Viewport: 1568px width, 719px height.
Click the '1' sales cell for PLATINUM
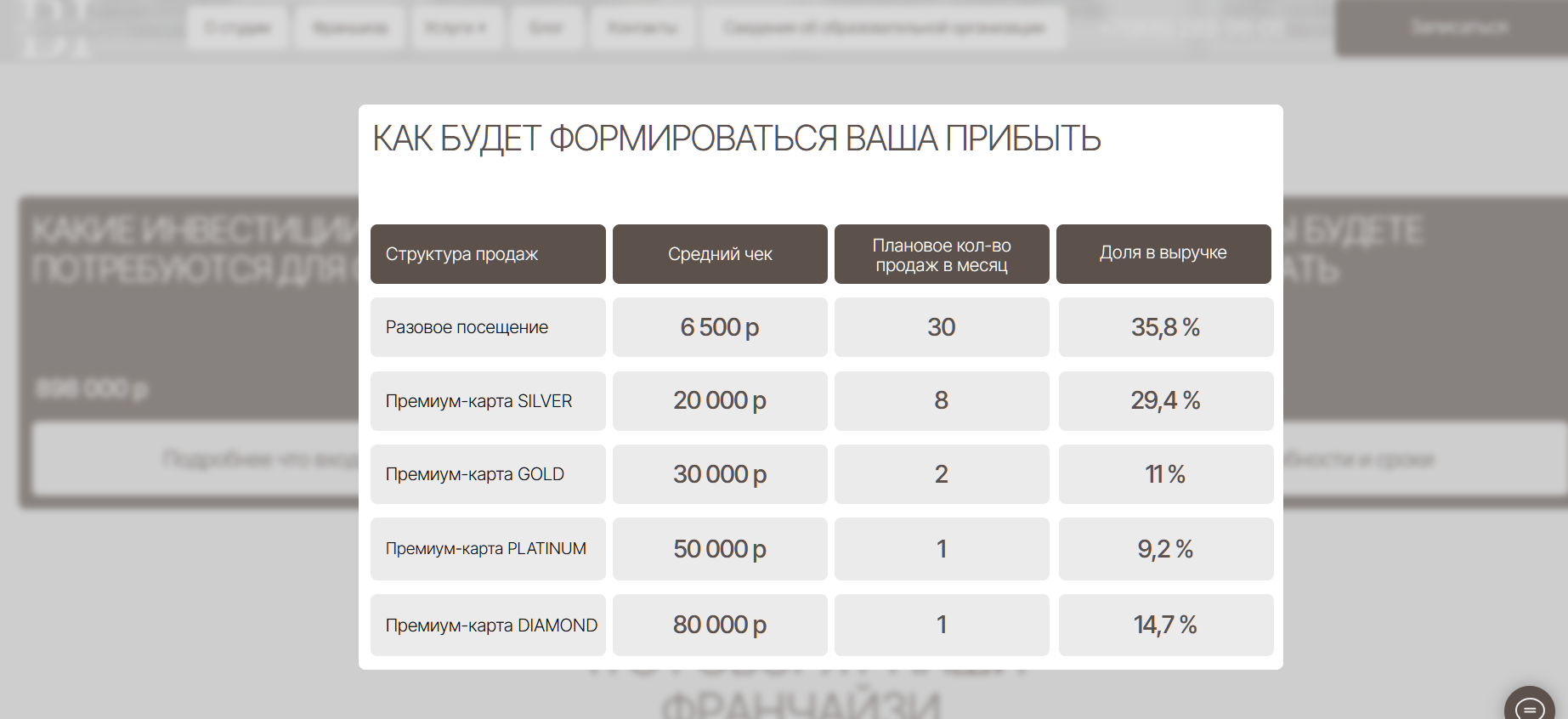(942, 549)
